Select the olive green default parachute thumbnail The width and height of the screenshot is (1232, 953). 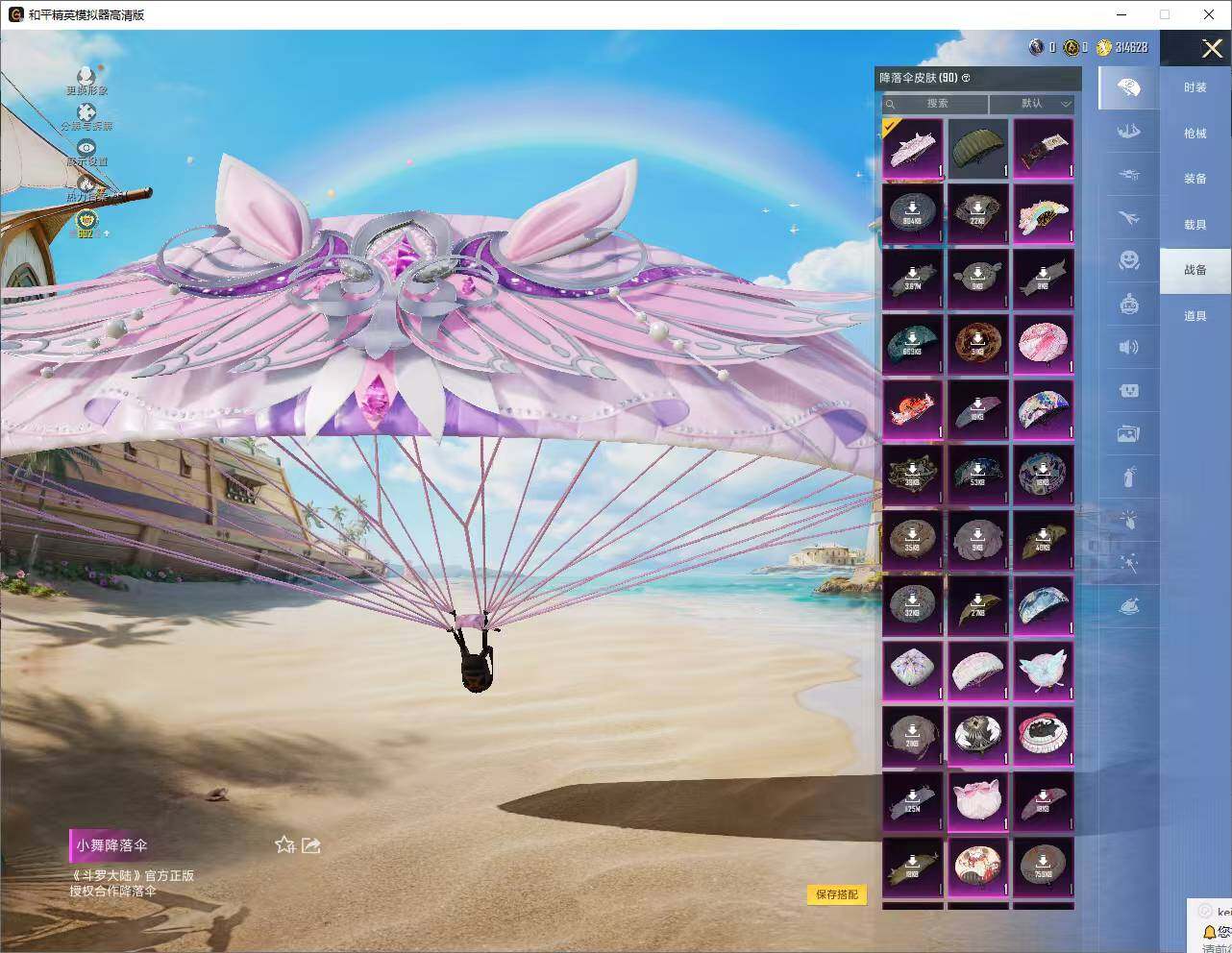coord(978,149)
